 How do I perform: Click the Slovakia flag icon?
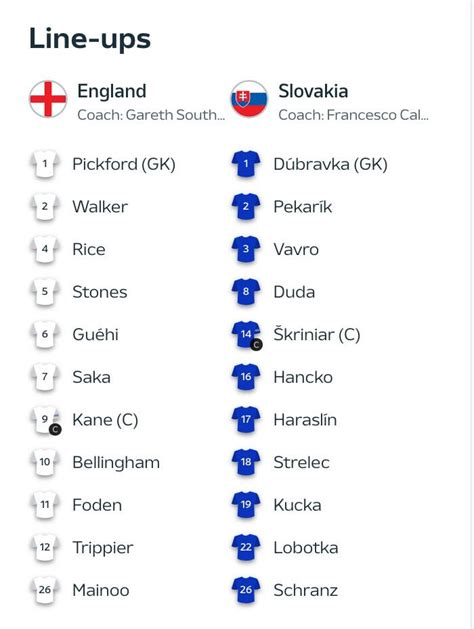point(249,99)
